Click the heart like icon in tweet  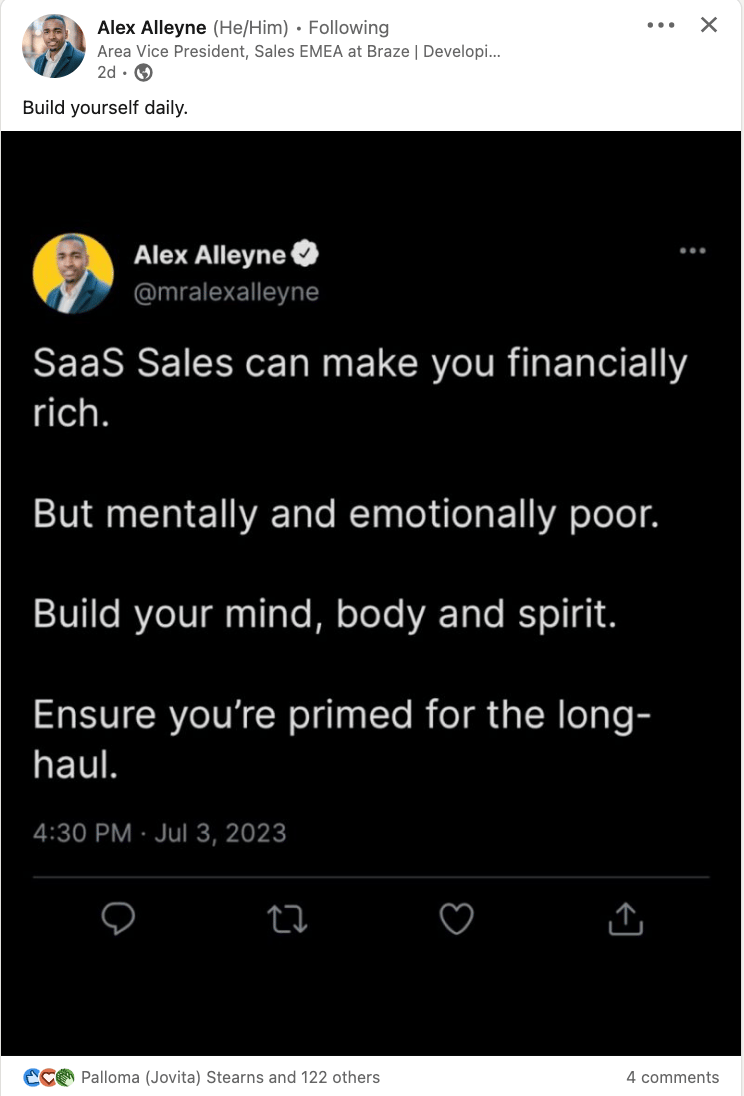tap(457, 918)
